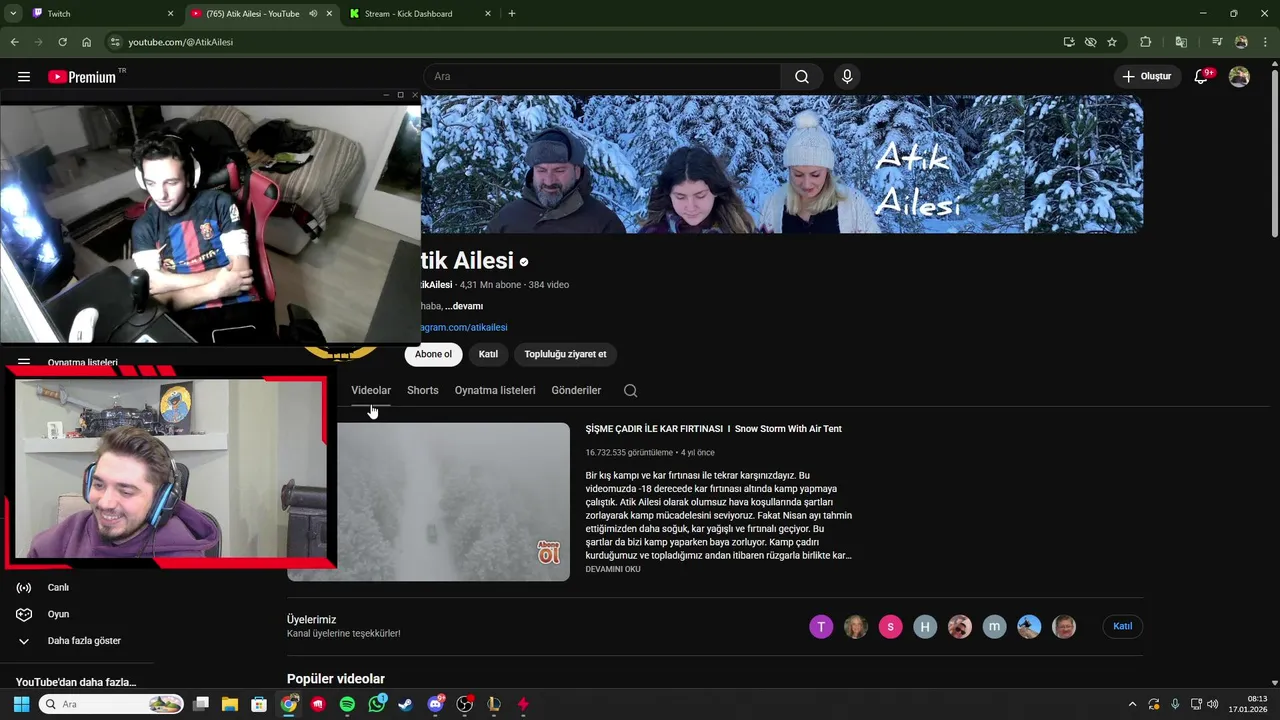The width and height of the screenshot is (1280, 720).
Task: Open the taskbar volume icon
Action: click(x=1213, y=704)
